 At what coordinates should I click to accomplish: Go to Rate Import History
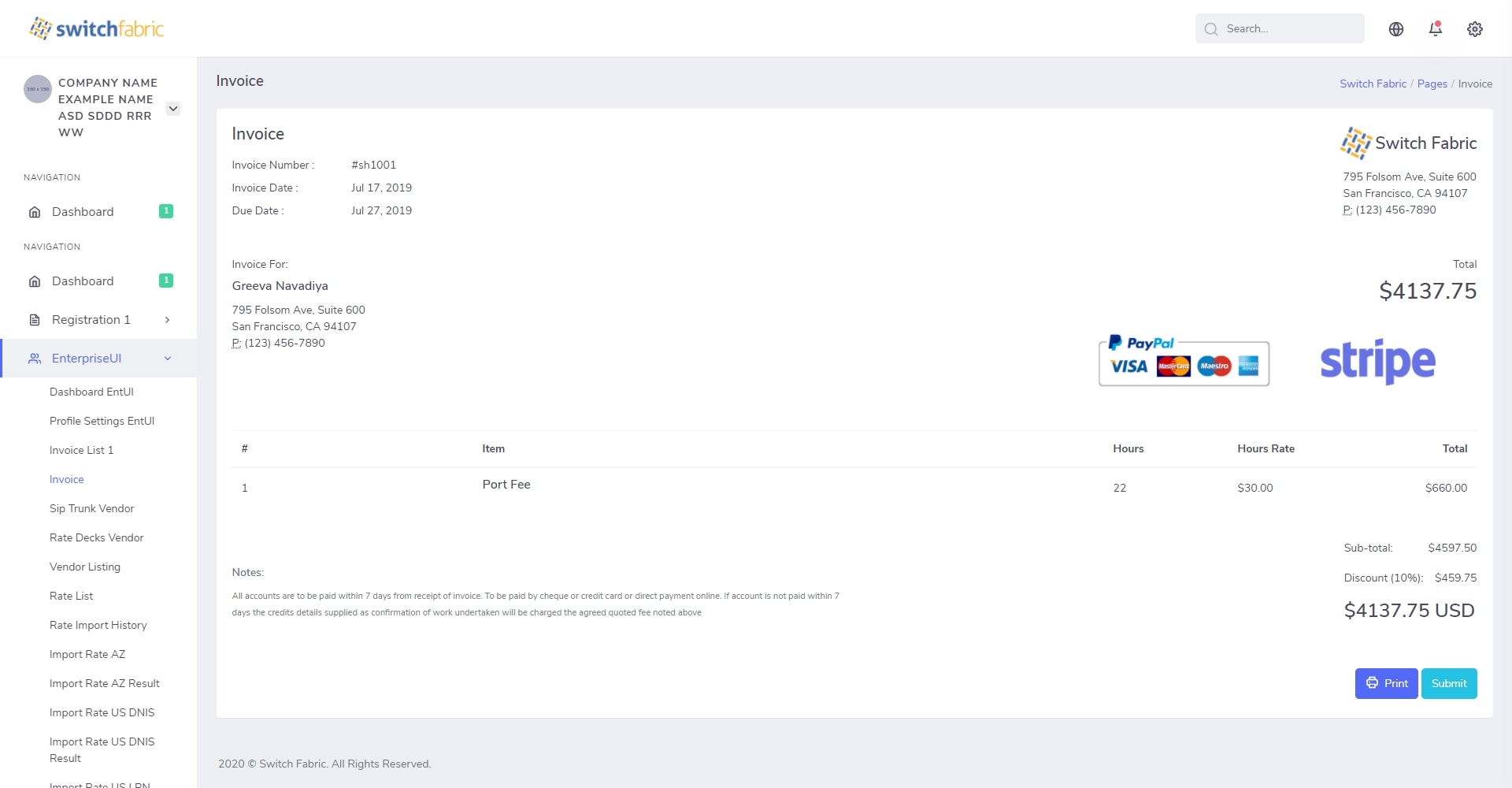[x=98, y=625]
